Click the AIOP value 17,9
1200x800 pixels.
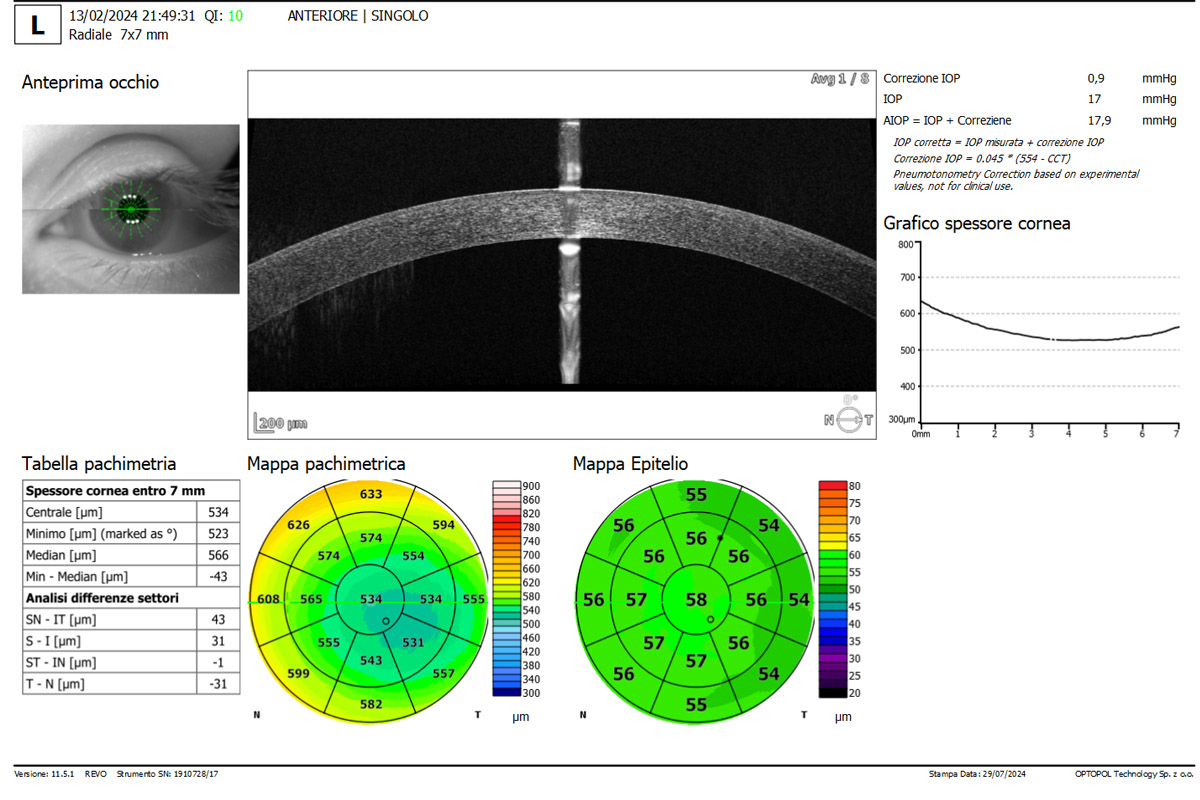tap(1099, 120)
